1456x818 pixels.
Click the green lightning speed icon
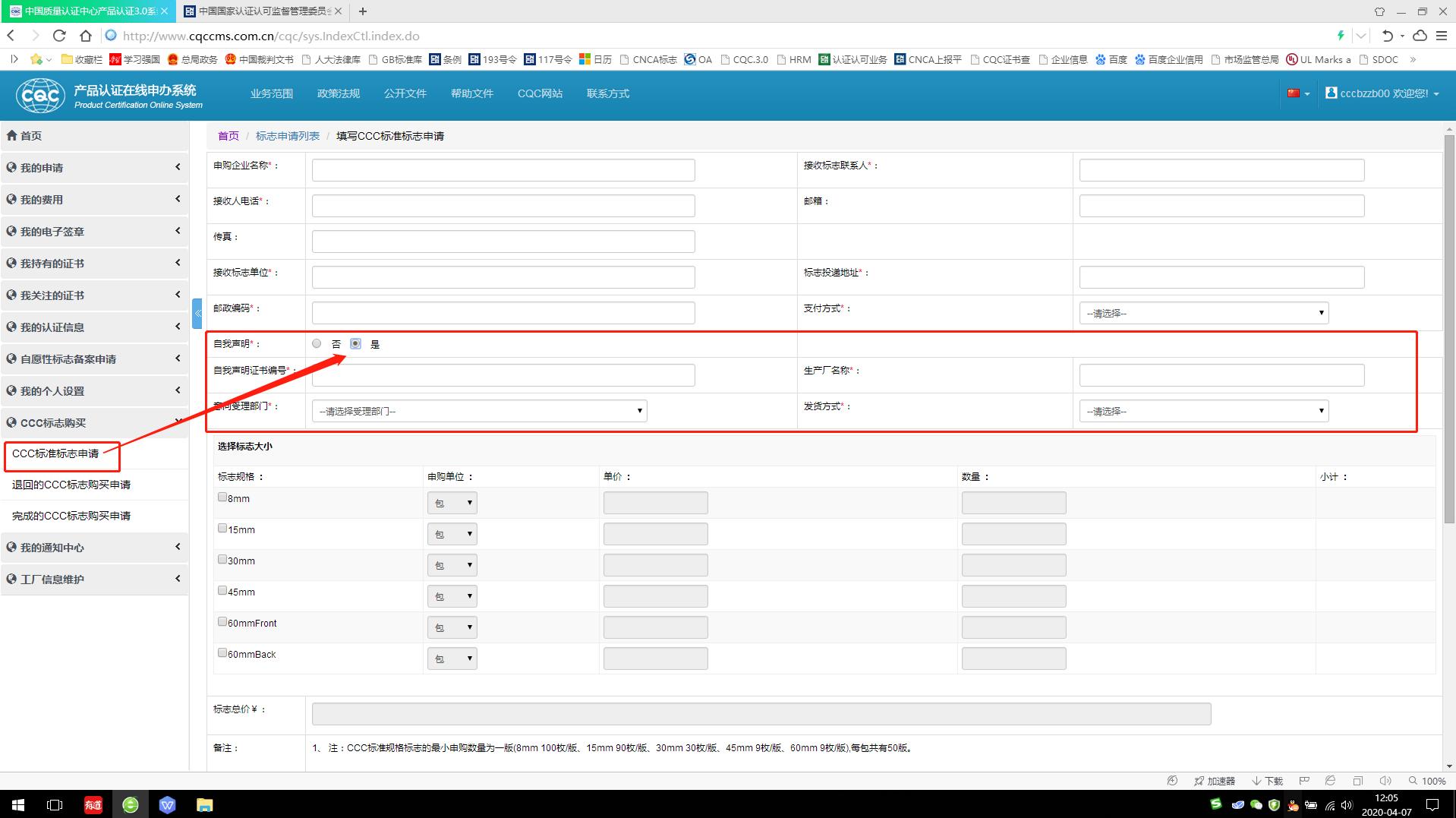click(1341, 36)
